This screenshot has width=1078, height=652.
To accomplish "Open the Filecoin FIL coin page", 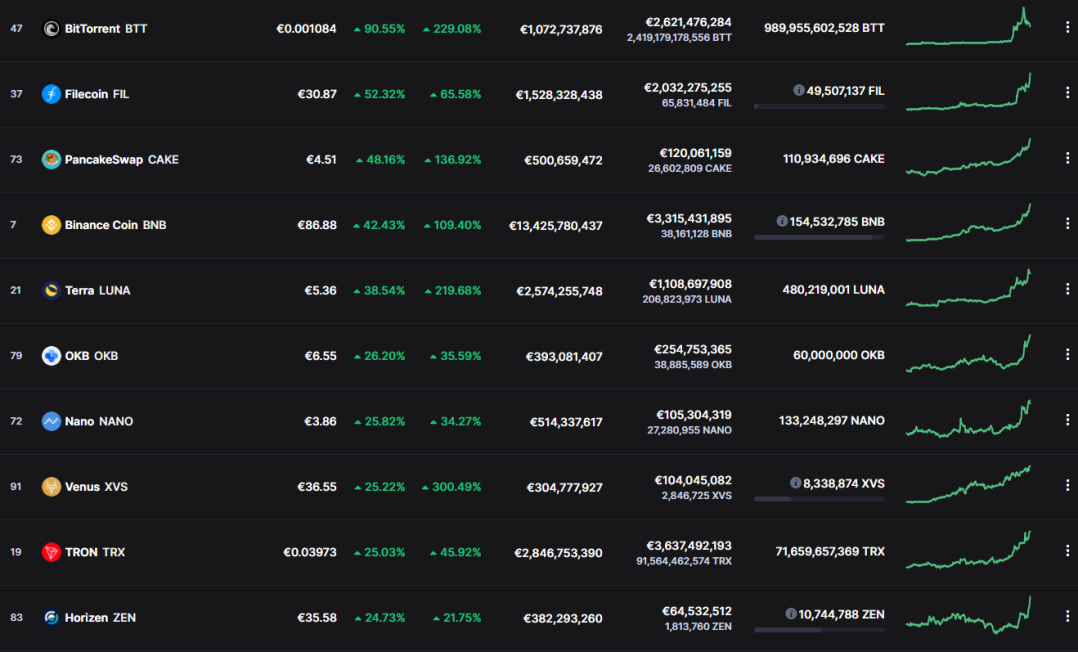I will tap(97, 94).
